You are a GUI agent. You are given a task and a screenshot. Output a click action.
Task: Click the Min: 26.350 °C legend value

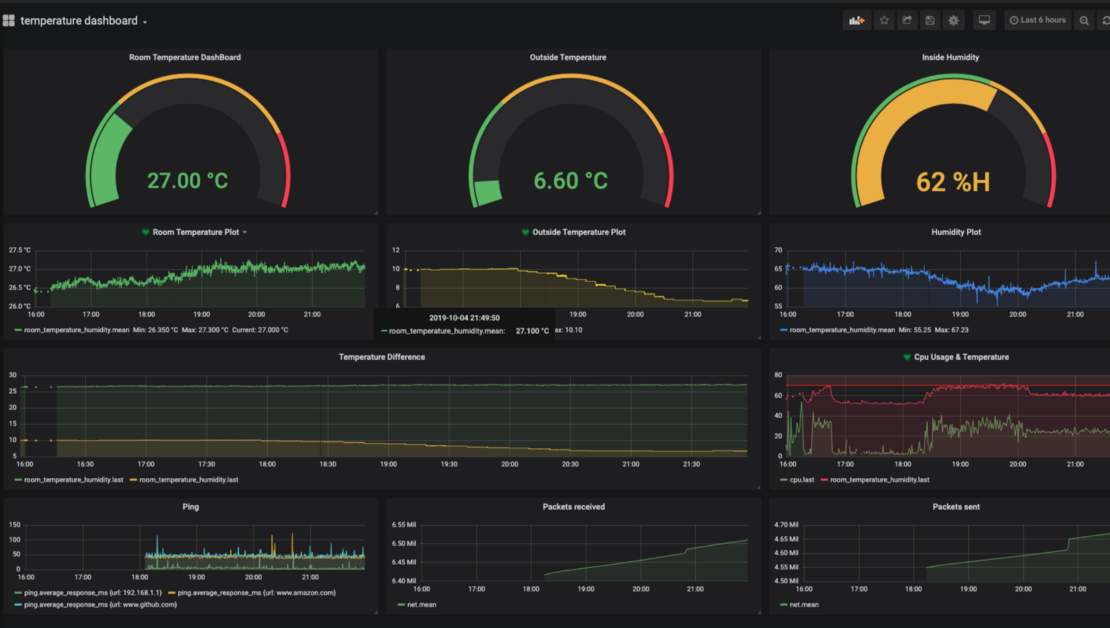pyautogui.click(x=156, y=330)
